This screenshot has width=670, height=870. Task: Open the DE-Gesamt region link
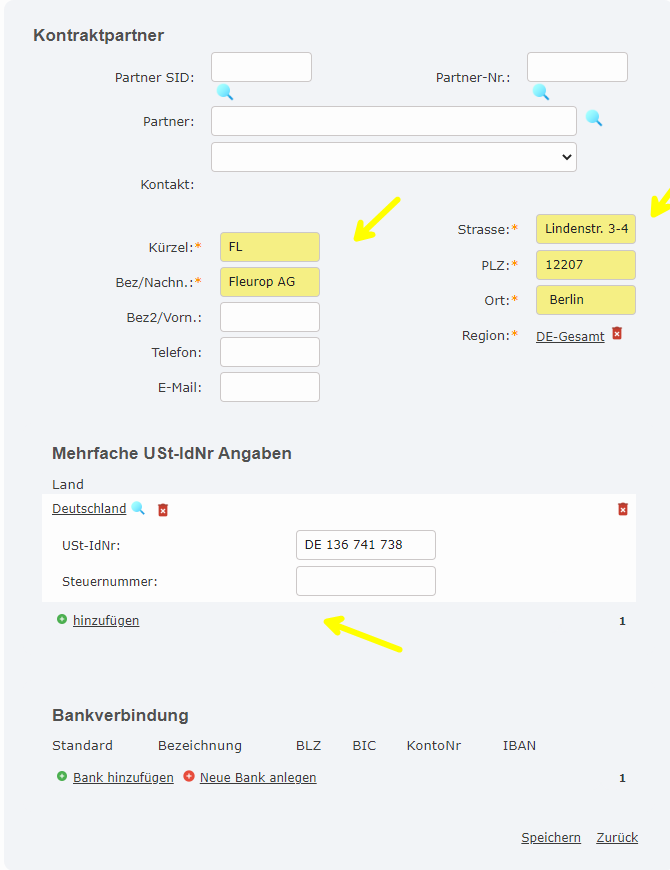pos(570,337)
